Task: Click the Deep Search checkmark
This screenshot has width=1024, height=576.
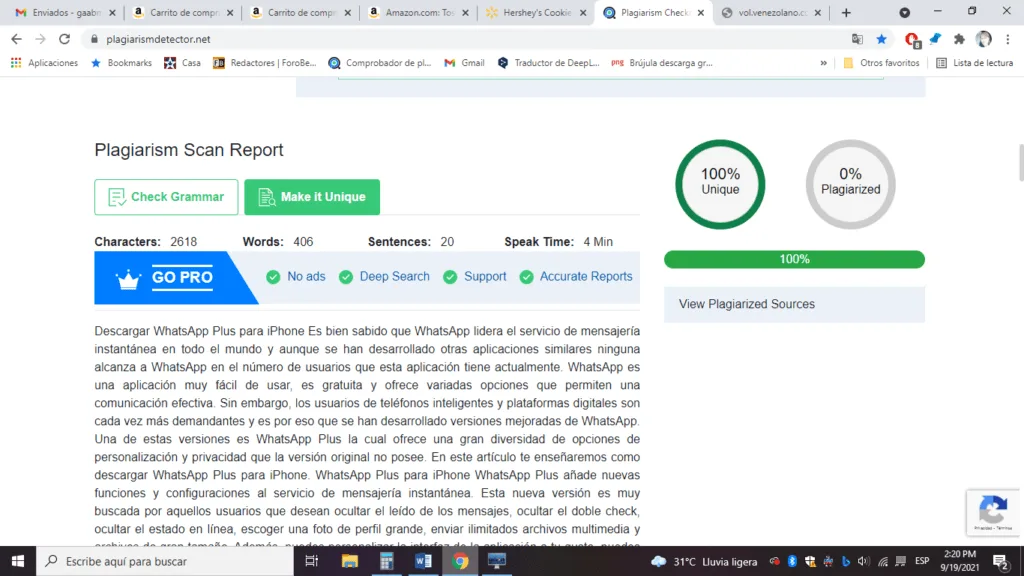Action: click(x=346, y=277)
